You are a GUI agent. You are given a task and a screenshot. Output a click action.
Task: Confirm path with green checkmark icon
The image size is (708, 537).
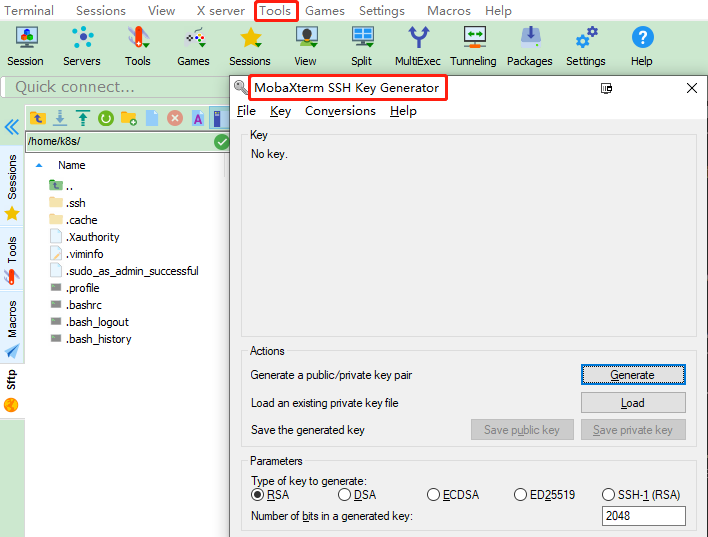[x=221, y=142]
